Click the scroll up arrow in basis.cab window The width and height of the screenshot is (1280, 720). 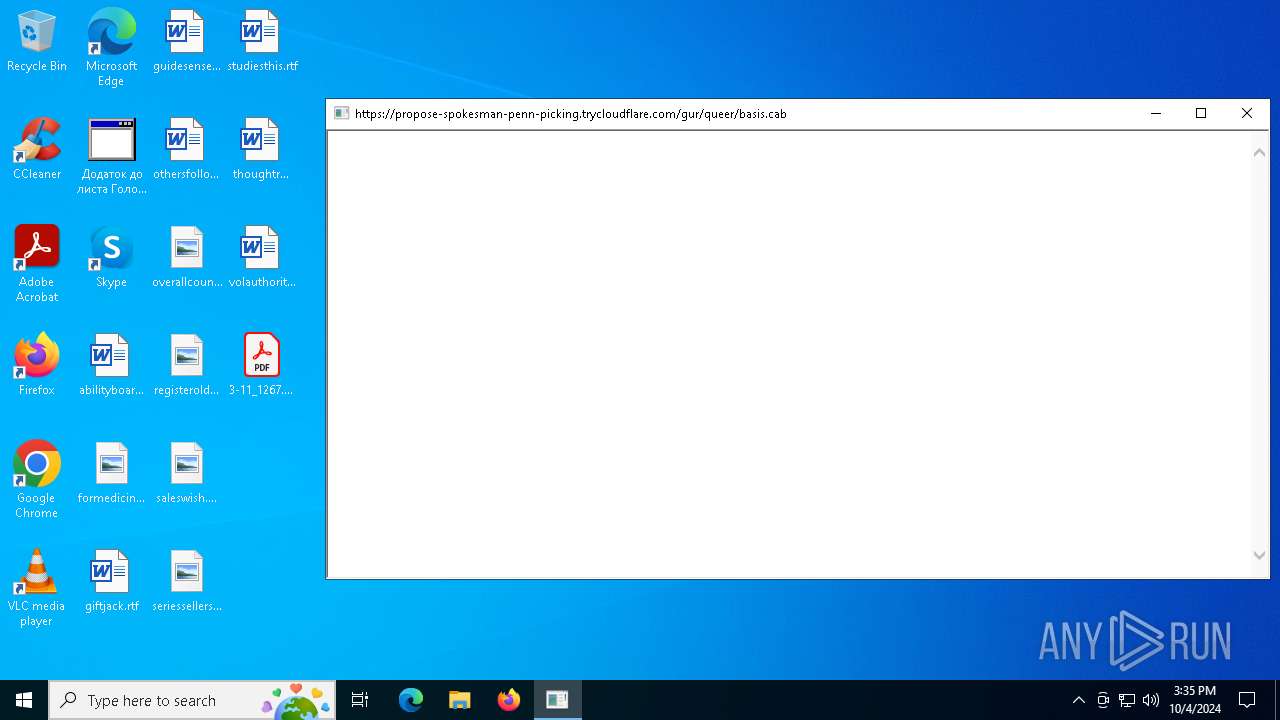(x=1259, y=153)
